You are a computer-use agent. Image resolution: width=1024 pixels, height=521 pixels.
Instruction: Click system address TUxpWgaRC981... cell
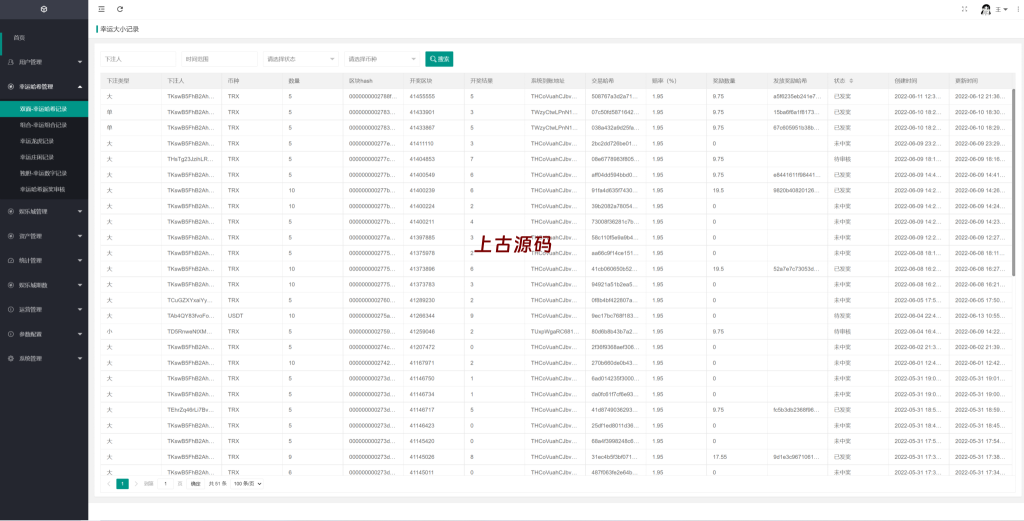[554, 332]
